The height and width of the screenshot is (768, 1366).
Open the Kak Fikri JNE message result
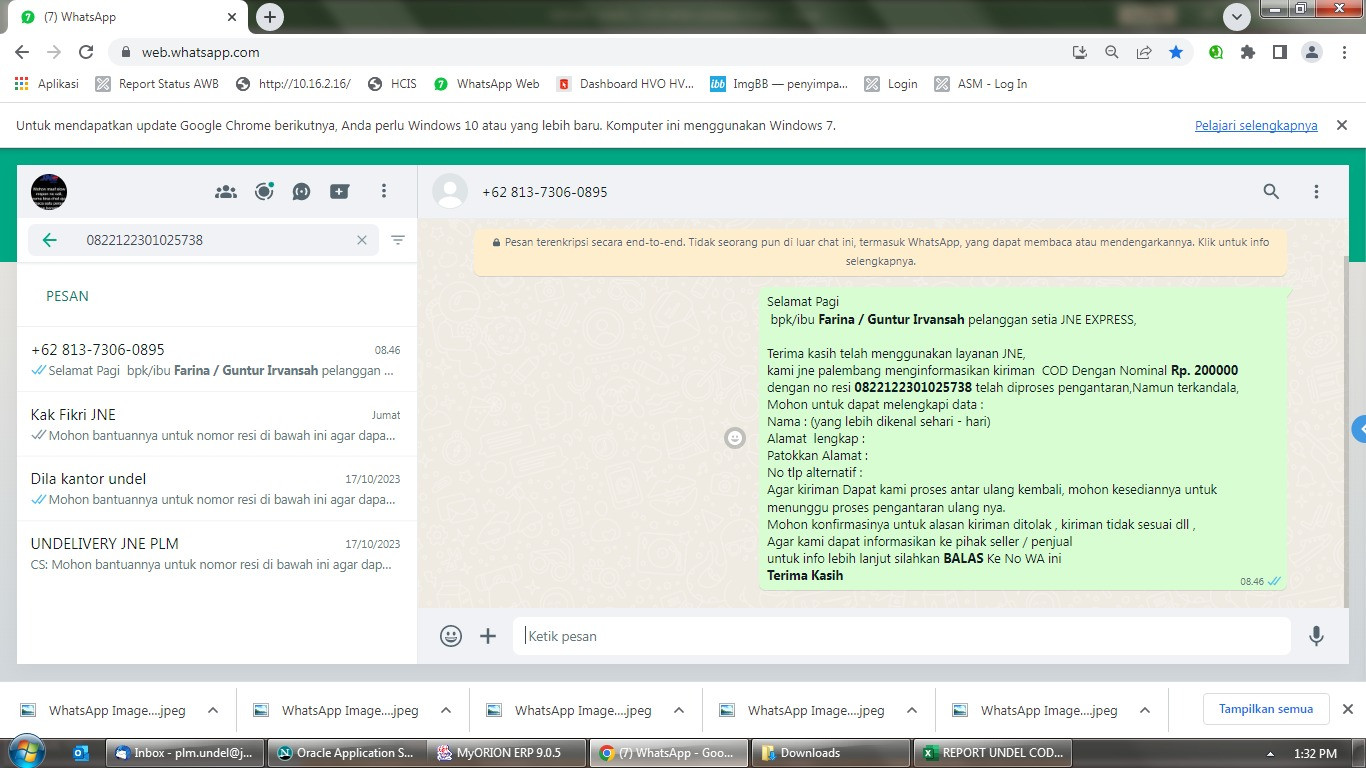point(216,424)
